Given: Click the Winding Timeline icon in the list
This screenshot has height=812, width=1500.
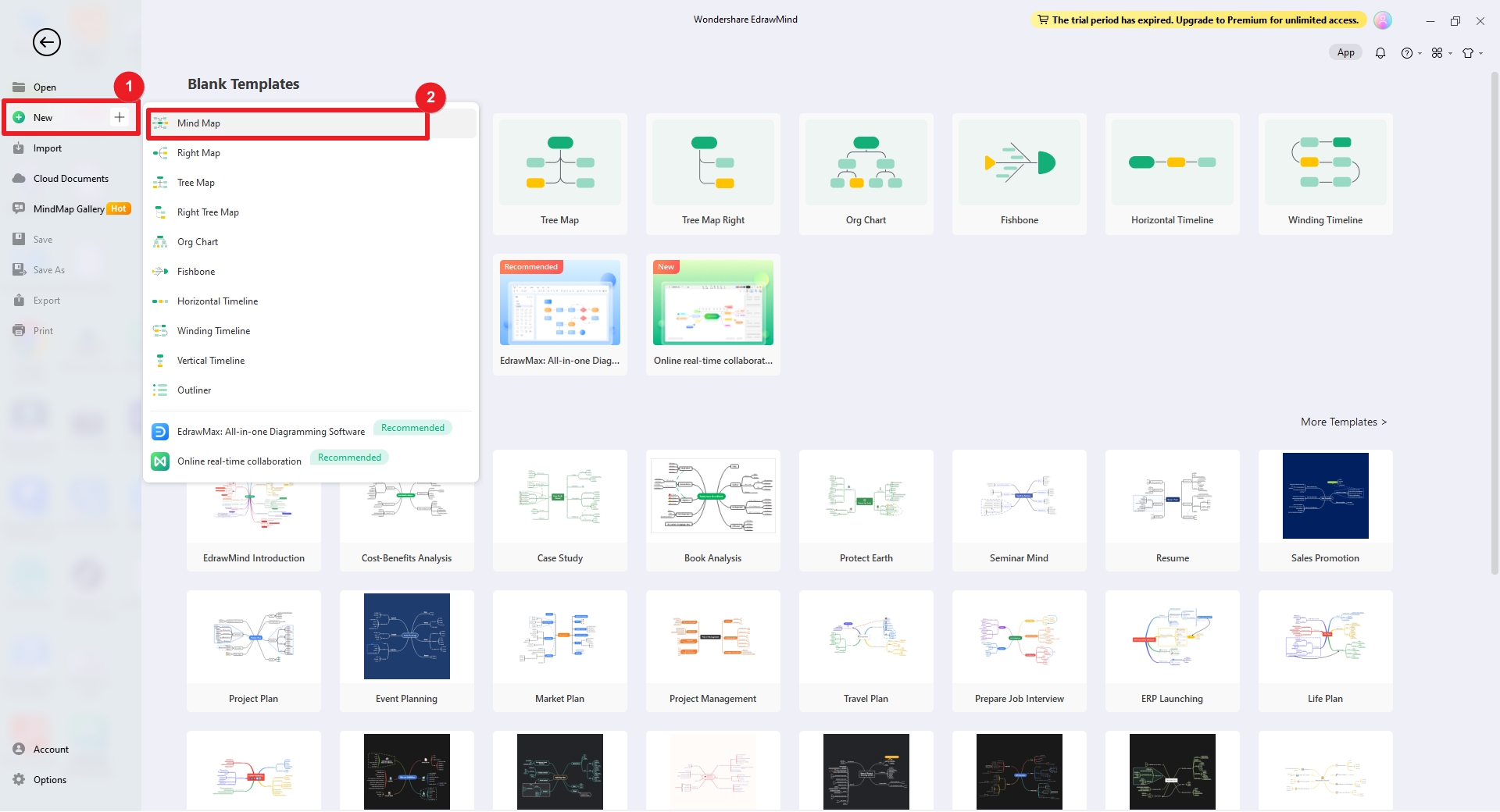Looking at the screenshot, I should (160, 331).
